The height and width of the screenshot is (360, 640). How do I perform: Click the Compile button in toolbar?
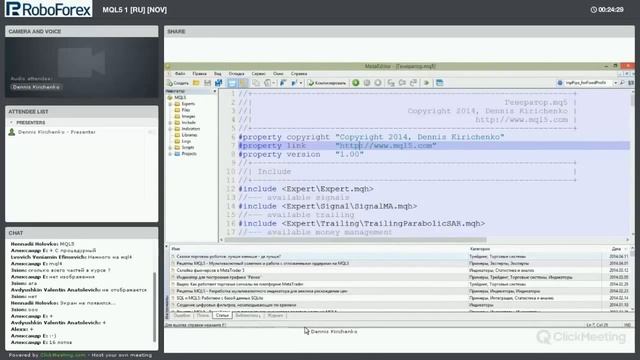(327, 83)
